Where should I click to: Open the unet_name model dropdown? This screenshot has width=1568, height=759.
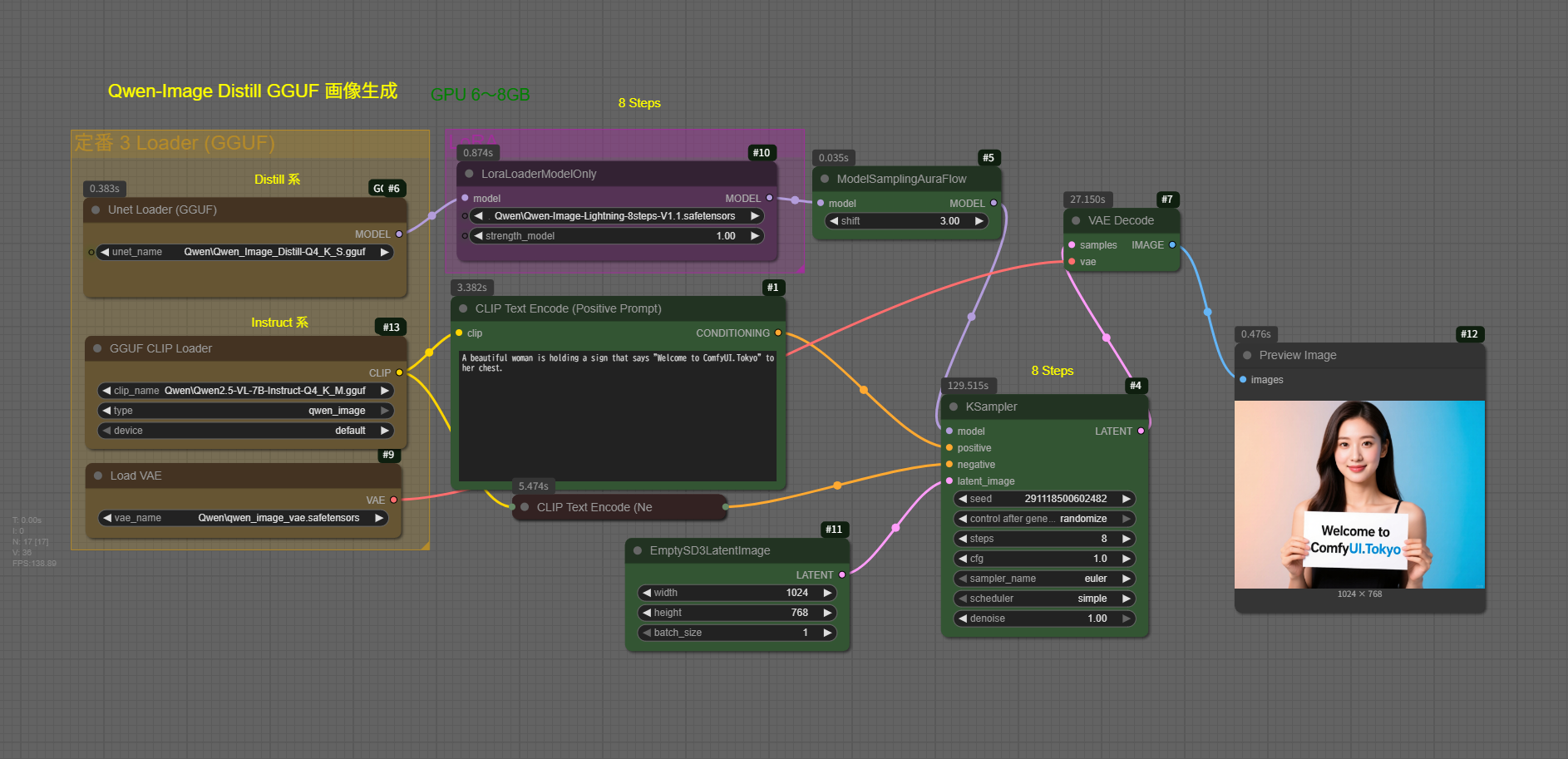(x=244, y=252)
